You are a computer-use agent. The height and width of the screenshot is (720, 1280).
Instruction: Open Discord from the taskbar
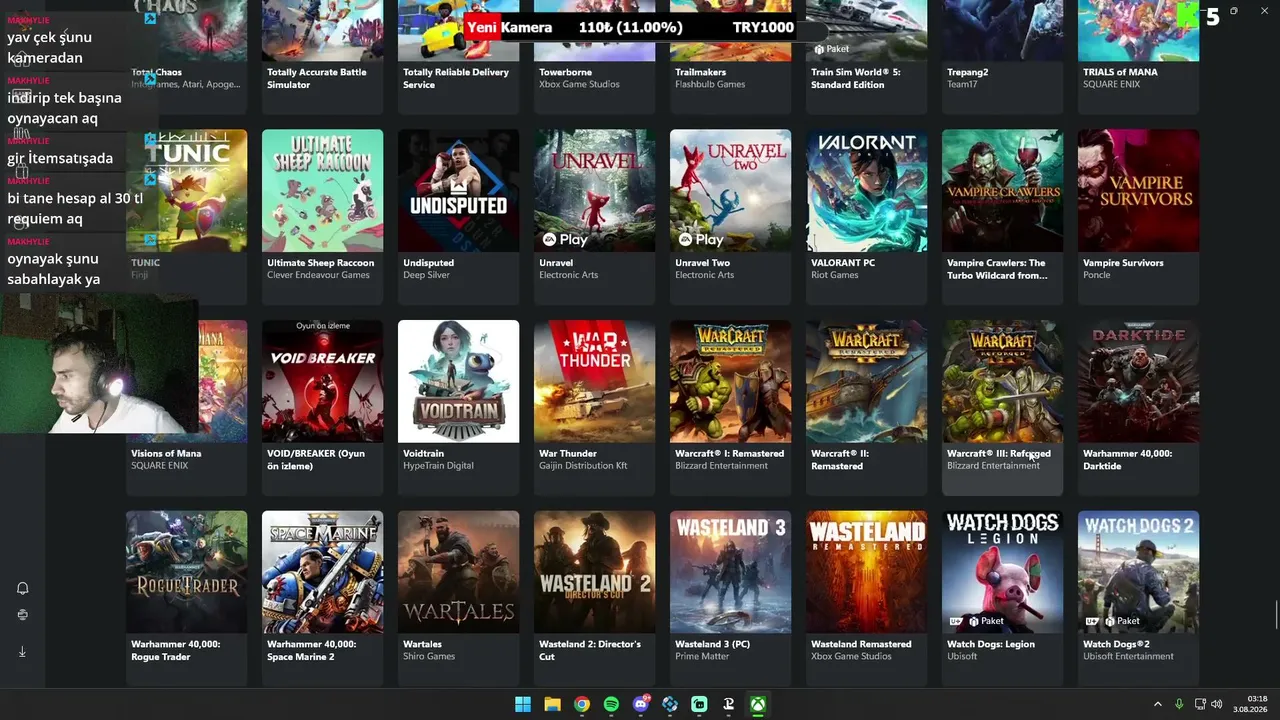(x=641, y=704)
